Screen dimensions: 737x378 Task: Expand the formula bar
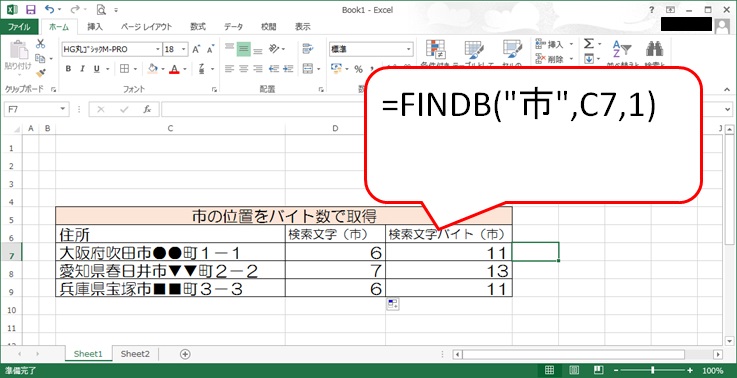729,109
